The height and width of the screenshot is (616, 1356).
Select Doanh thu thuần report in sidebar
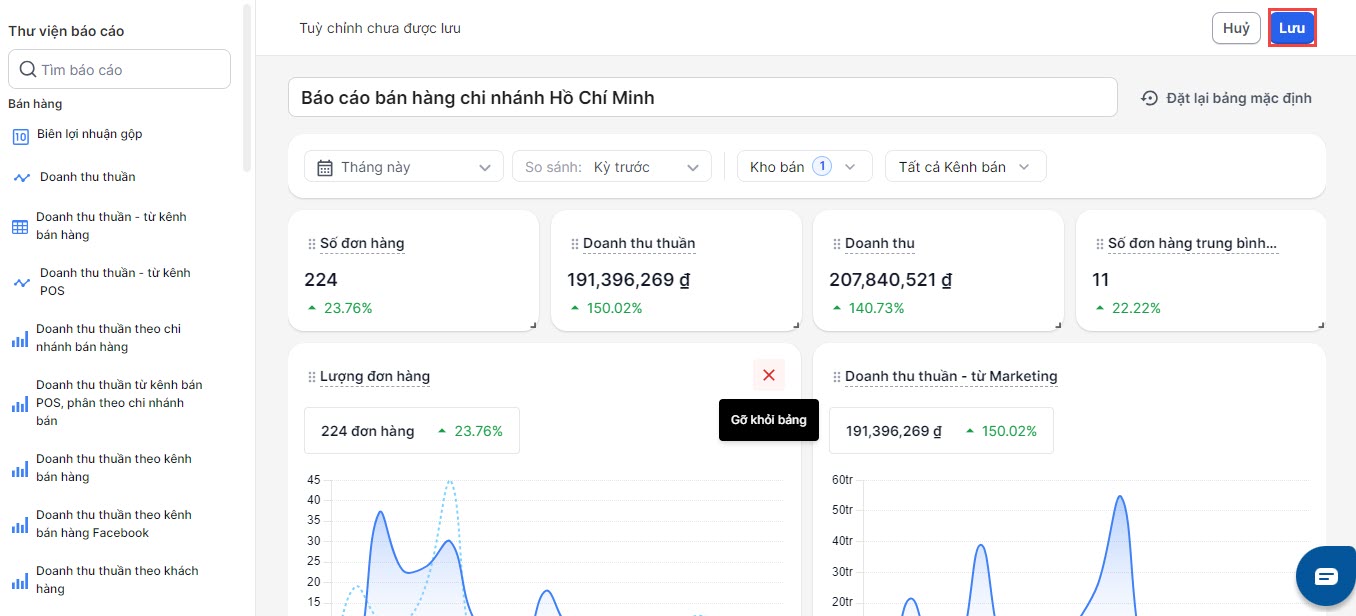[87, 177]
